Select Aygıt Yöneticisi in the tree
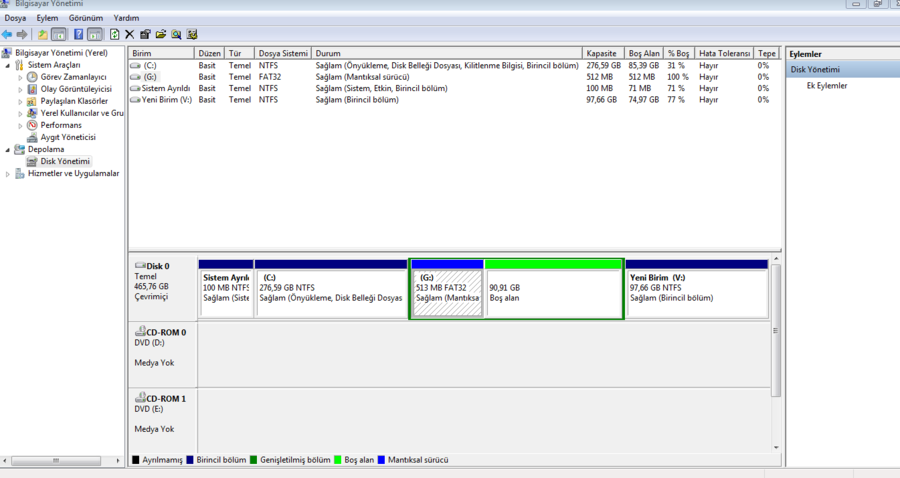The image size is (900, 478). 68,137
